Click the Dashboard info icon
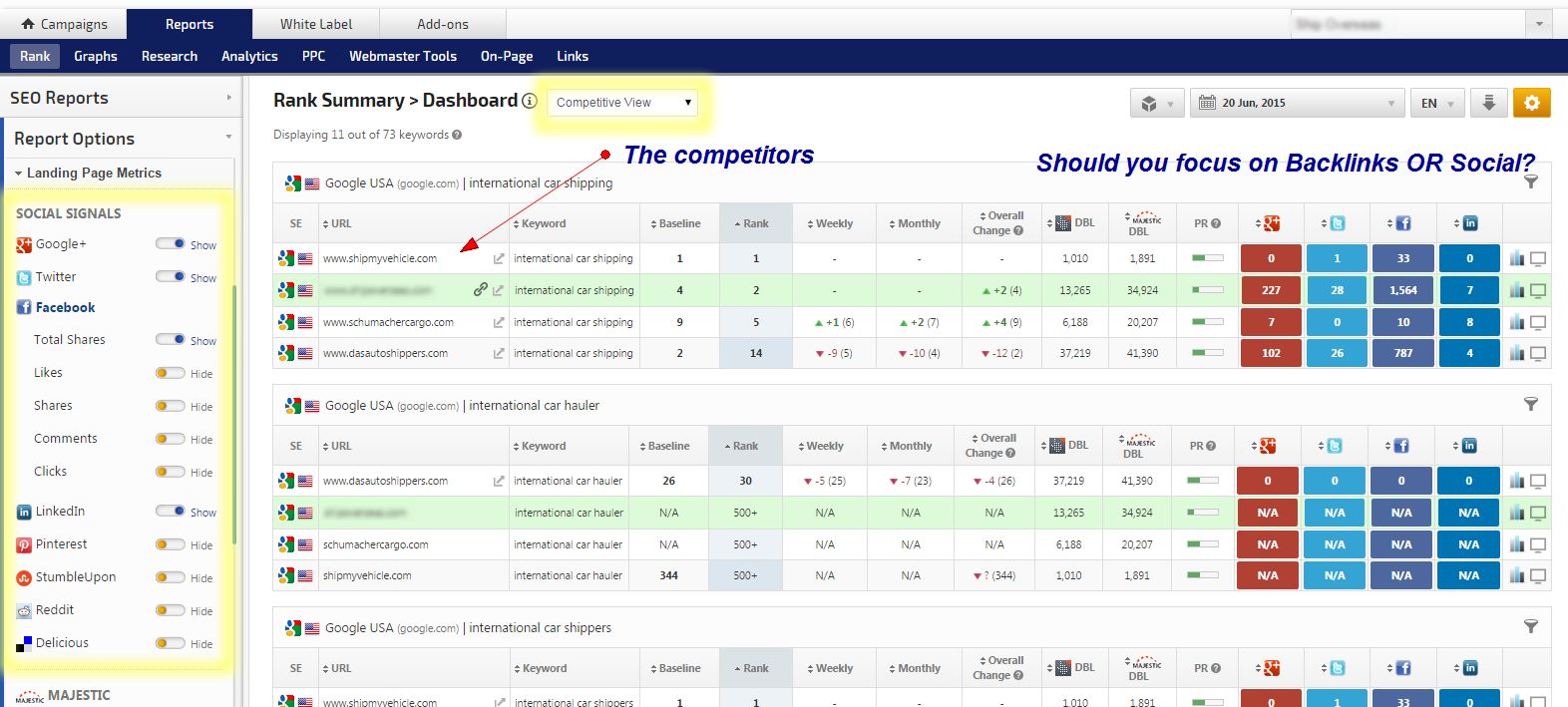 tap(530, 101)
